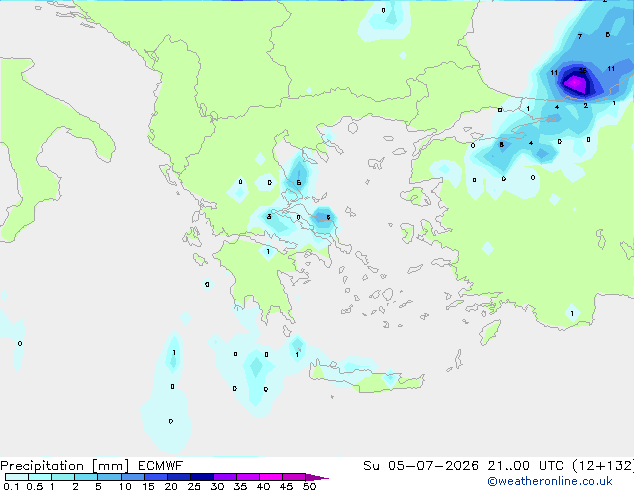Image resolution: width=634 pixels, height=490 pixels.
Task: Select the legend swatch between 5 and 10
Action: click(x=109, y=477)
